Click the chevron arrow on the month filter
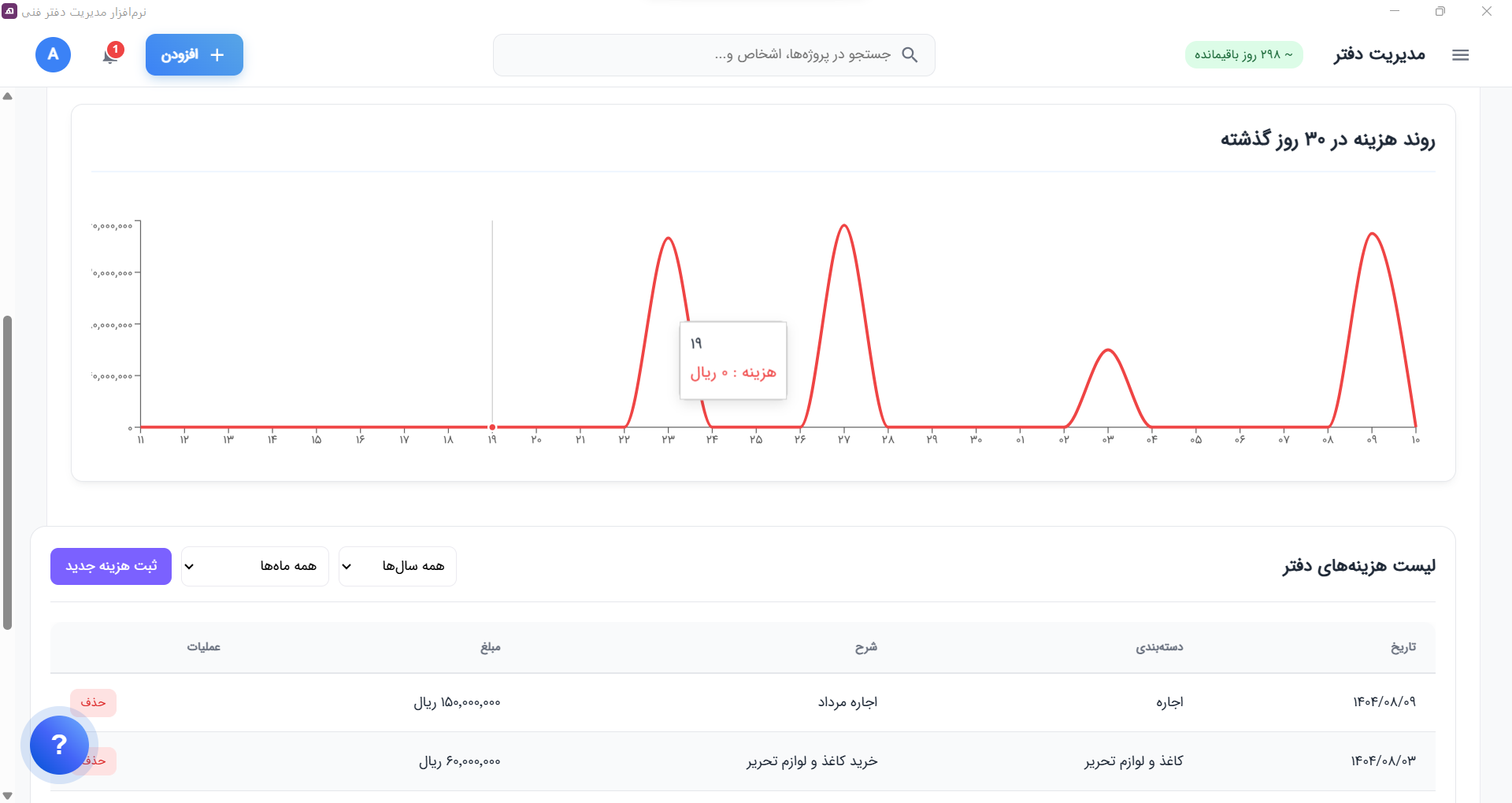 189,566
